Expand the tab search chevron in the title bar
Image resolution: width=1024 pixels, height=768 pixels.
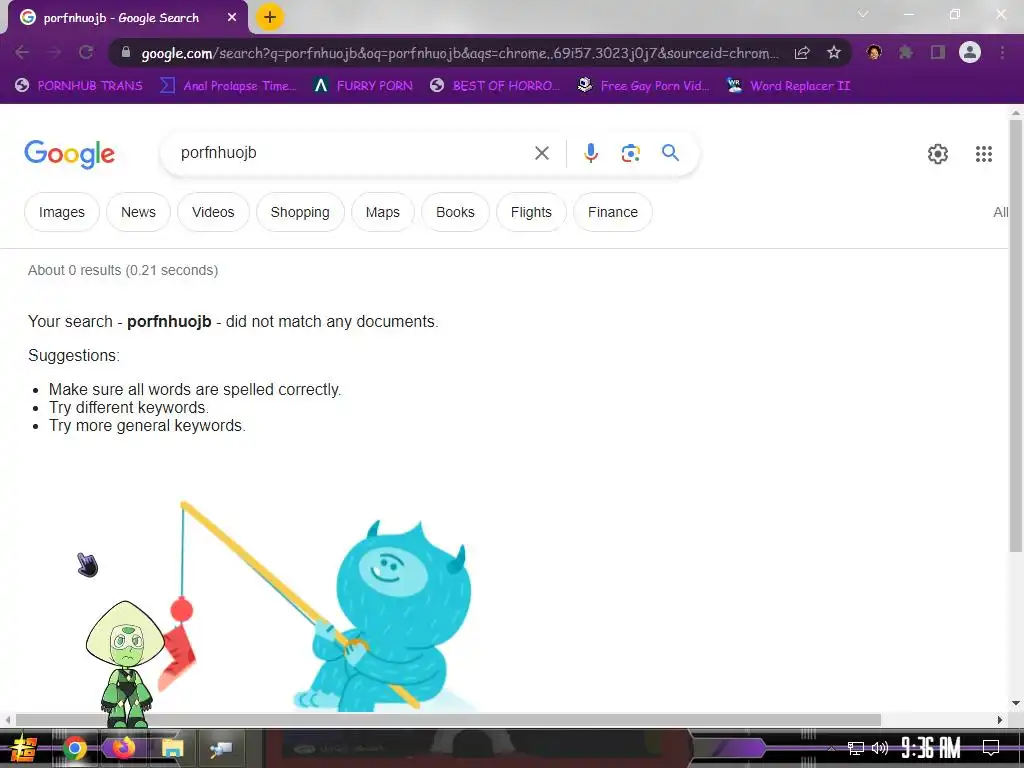click(x=863, y=14)
